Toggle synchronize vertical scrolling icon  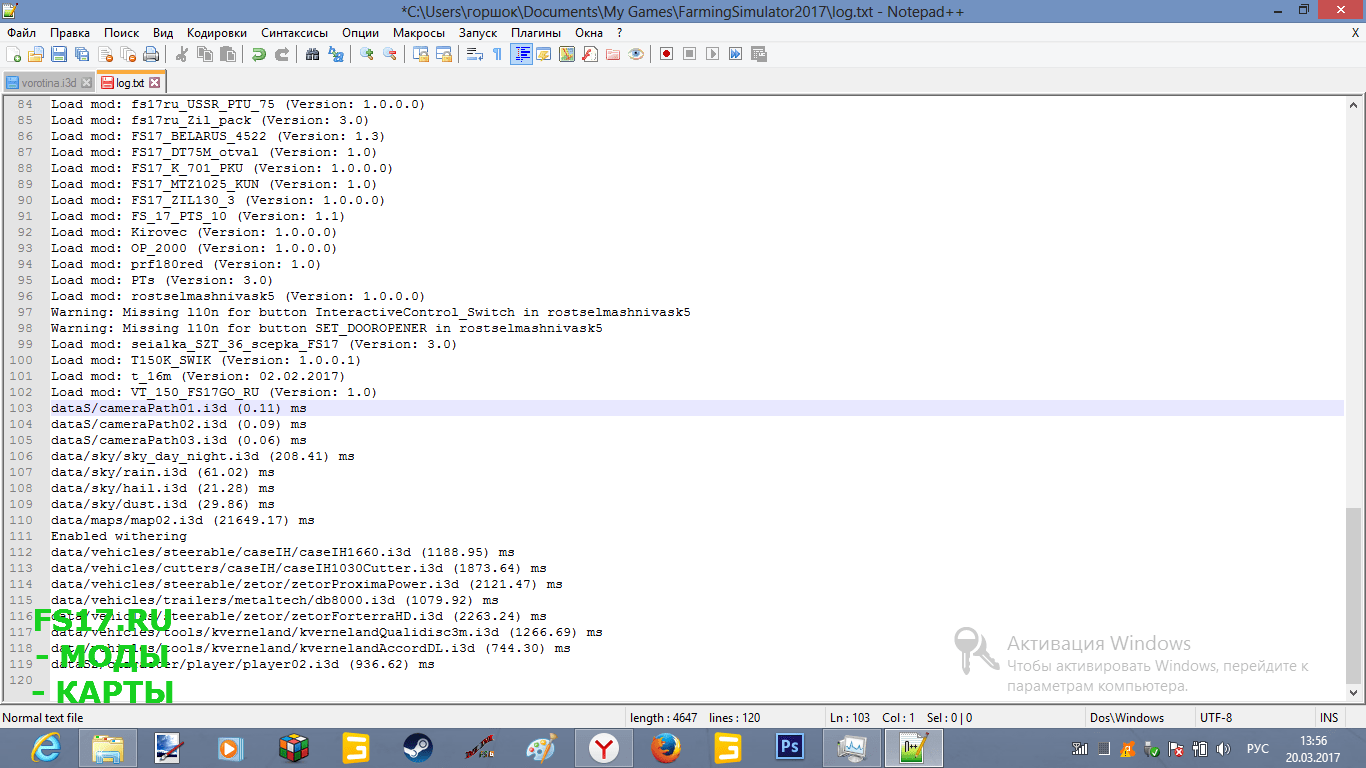[421, 54]
